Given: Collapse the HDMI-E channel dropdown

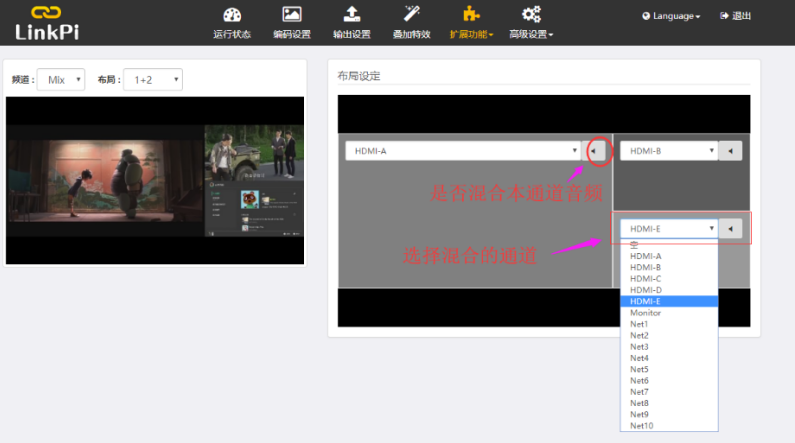Looking at the screenshot, I should pos(669,229).
